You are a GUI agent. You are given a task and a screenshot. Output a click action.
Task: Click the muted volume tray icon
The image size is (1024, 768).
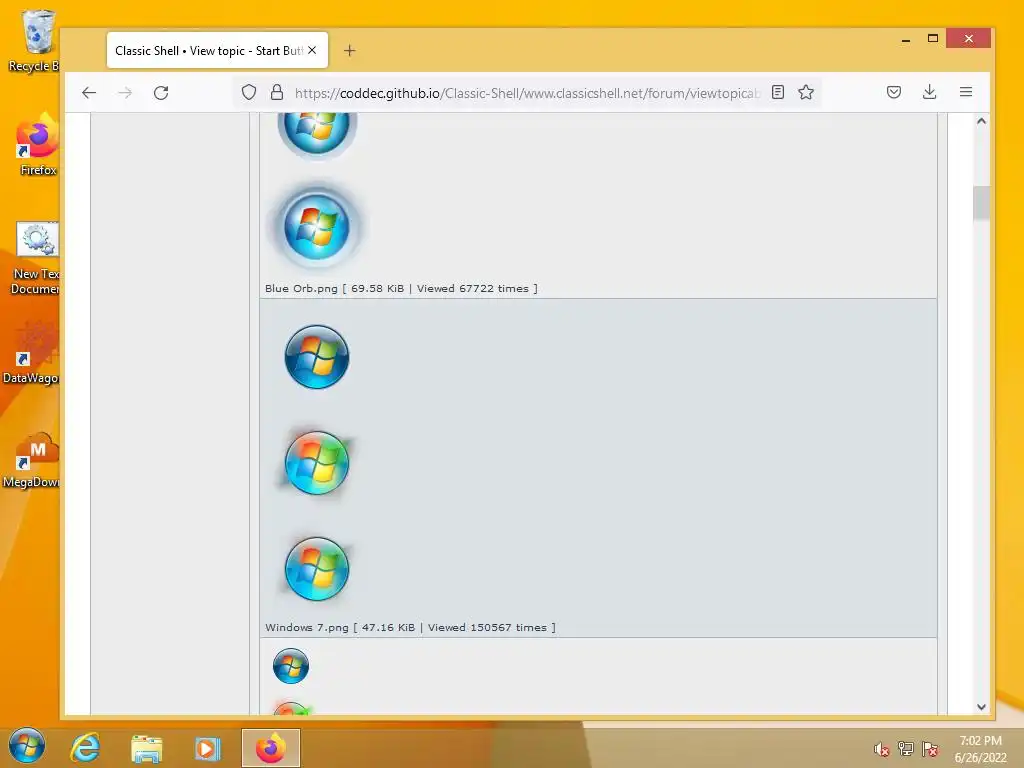coord(881,749)
